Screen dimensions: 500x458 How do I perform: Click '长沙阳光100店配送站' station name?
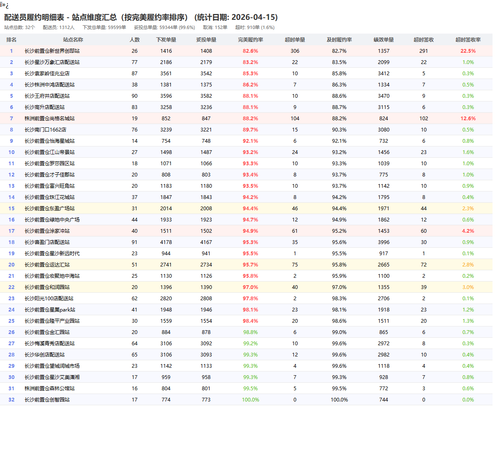(x=49, y=299)
